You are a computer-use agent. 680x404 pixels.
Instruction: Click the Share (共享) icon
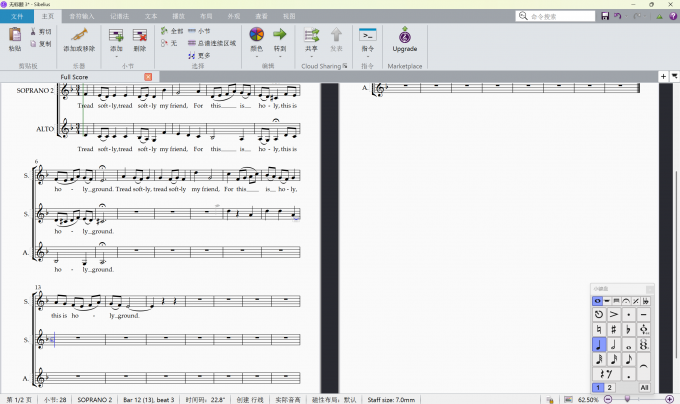(311, 34)
